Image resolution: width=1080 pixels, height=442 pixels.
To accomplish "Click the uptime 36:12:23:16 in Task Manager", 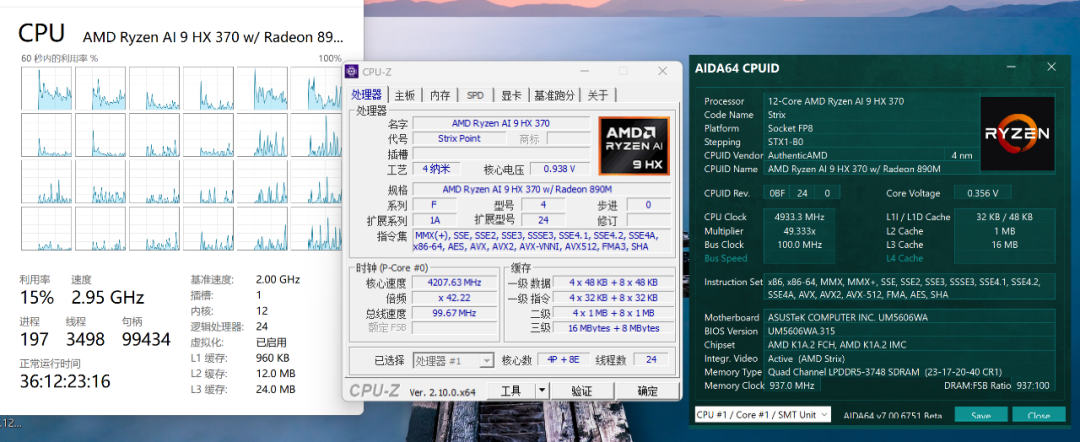I will click(65, 381).
